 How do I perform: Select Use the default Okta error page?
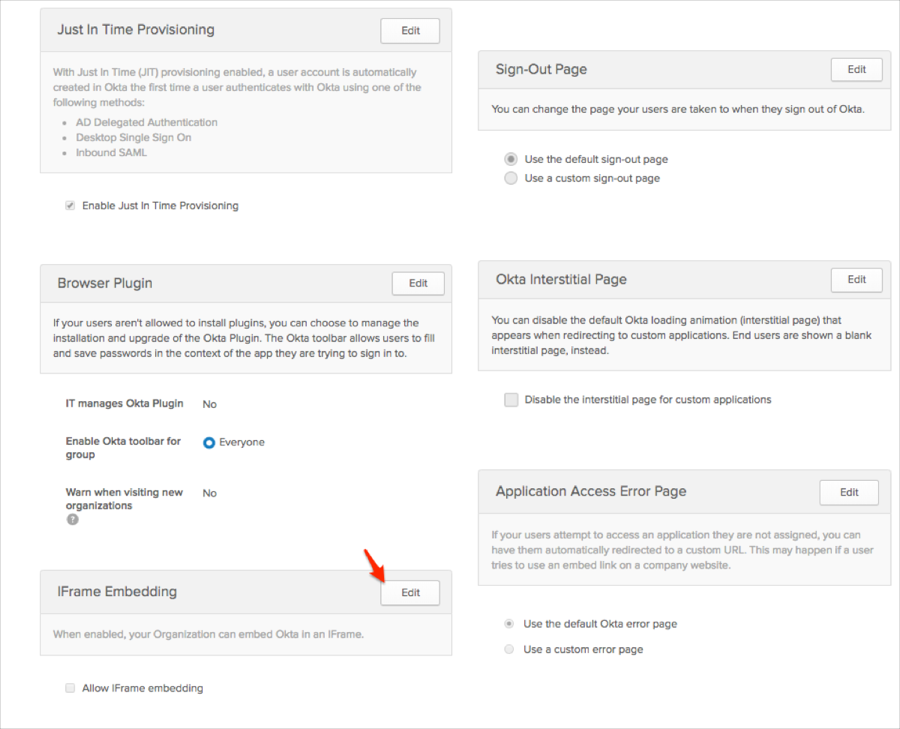point(511,624)
